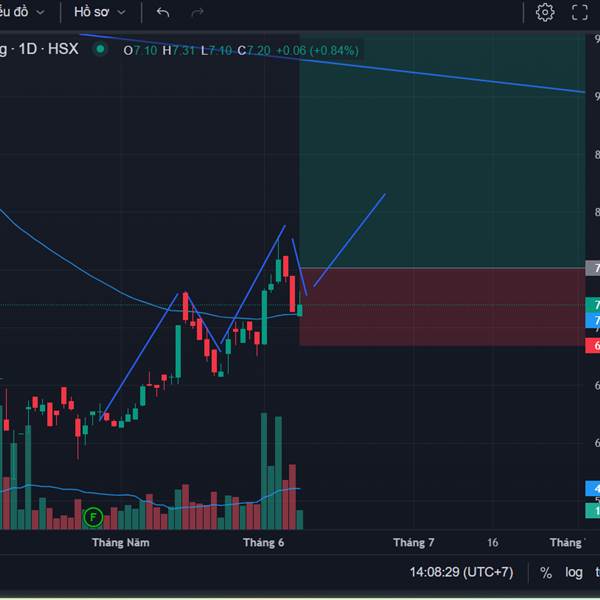Enter fullscreen mode

(x=579, y=12)
